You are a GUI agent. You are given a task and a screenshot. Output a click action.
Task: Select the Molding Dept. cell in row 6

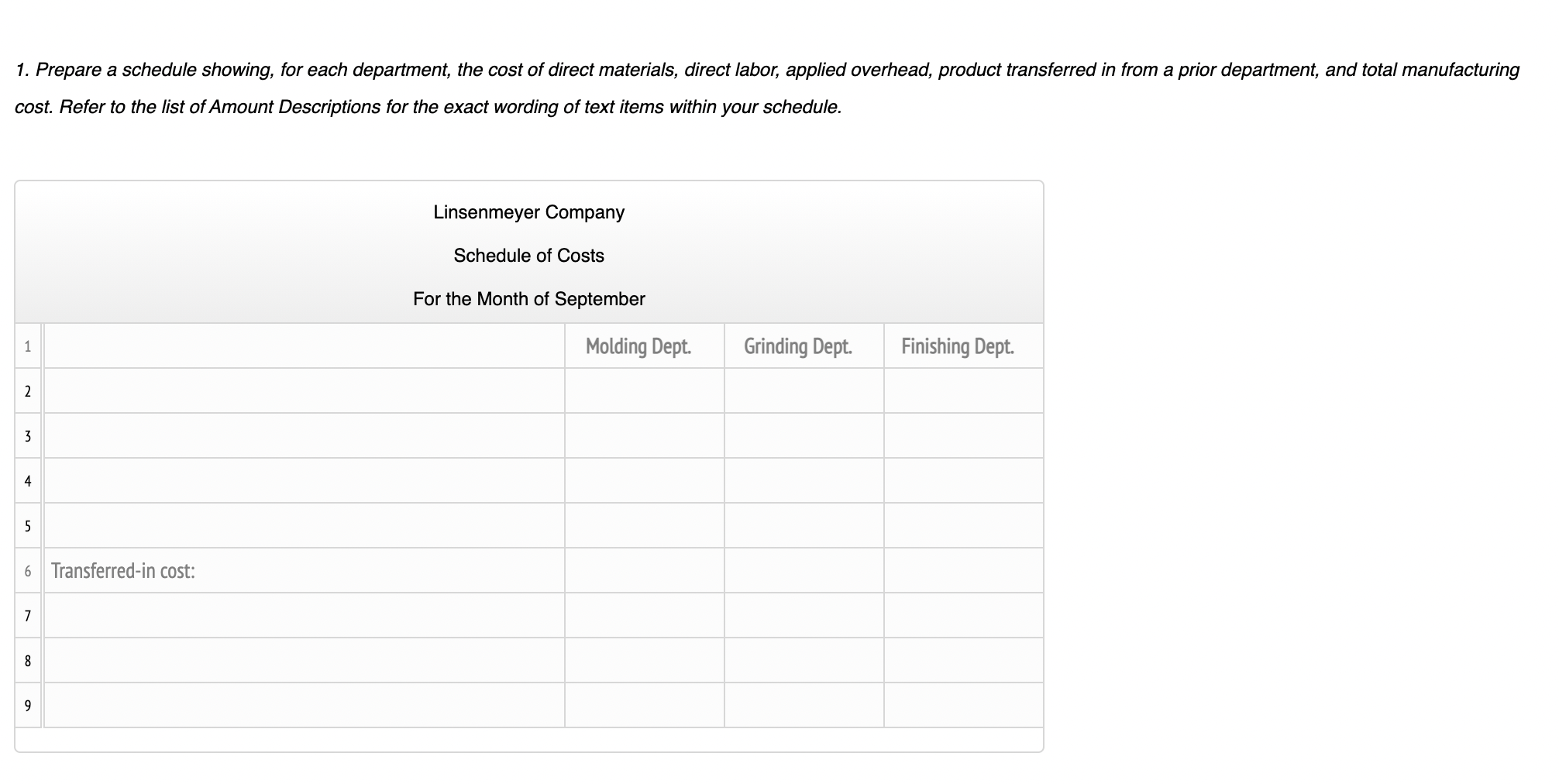tap(645, 571)
